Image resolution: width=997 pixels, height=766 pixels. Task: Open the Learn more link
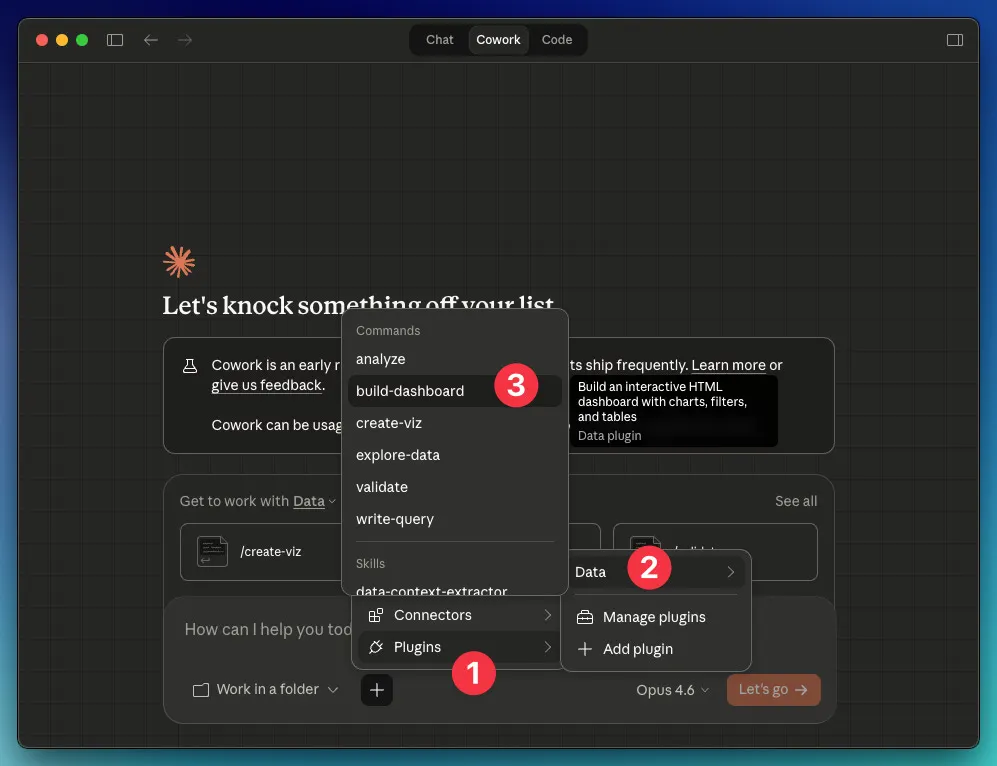728,365
